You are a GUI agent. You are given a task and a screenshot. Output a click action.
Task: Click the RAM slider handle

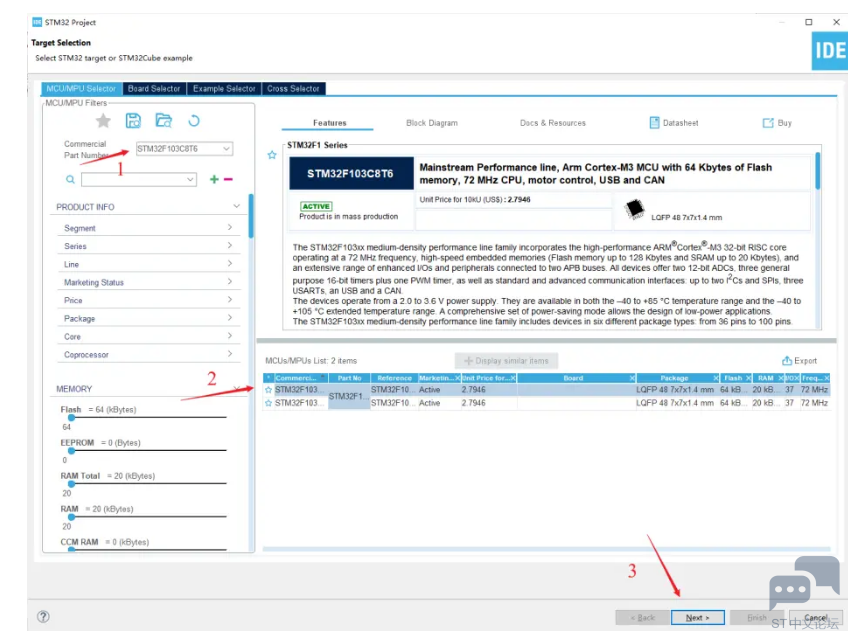click(71, 517)
